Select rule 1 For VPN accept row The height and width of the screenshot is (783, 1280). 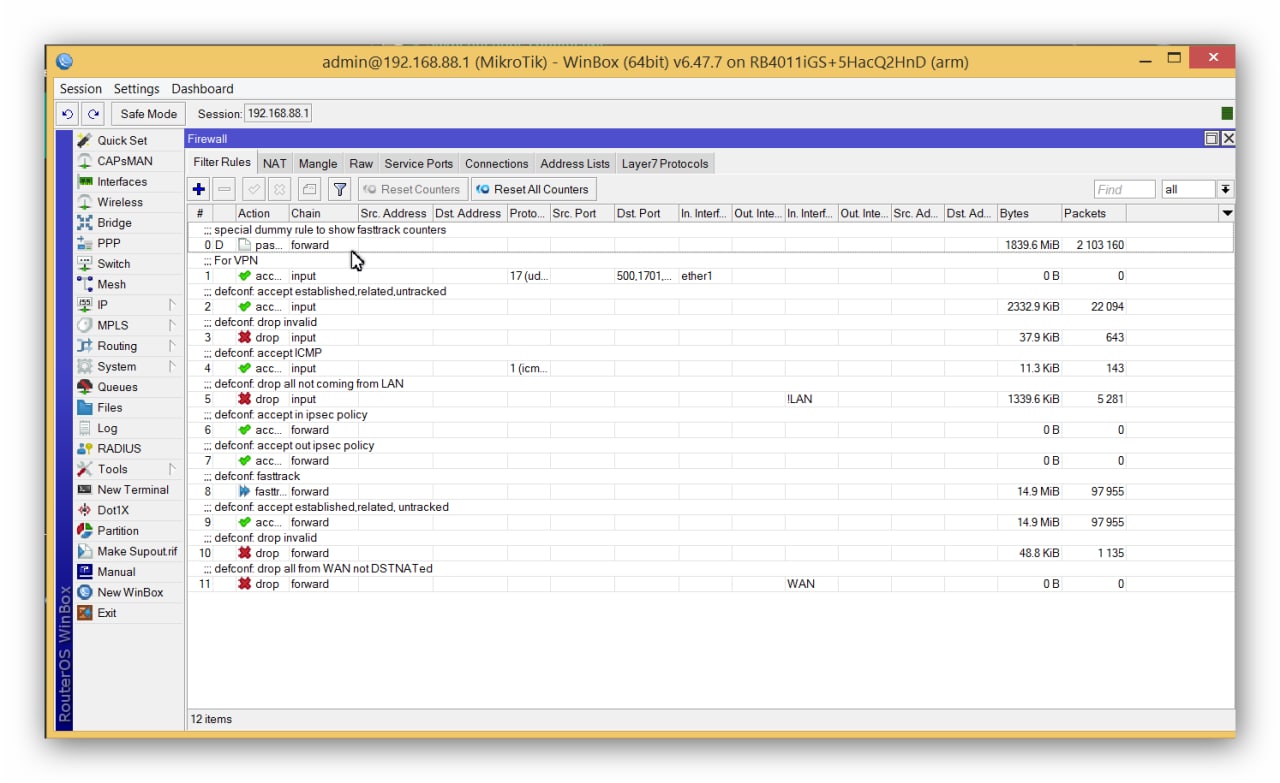pos(710,276)
